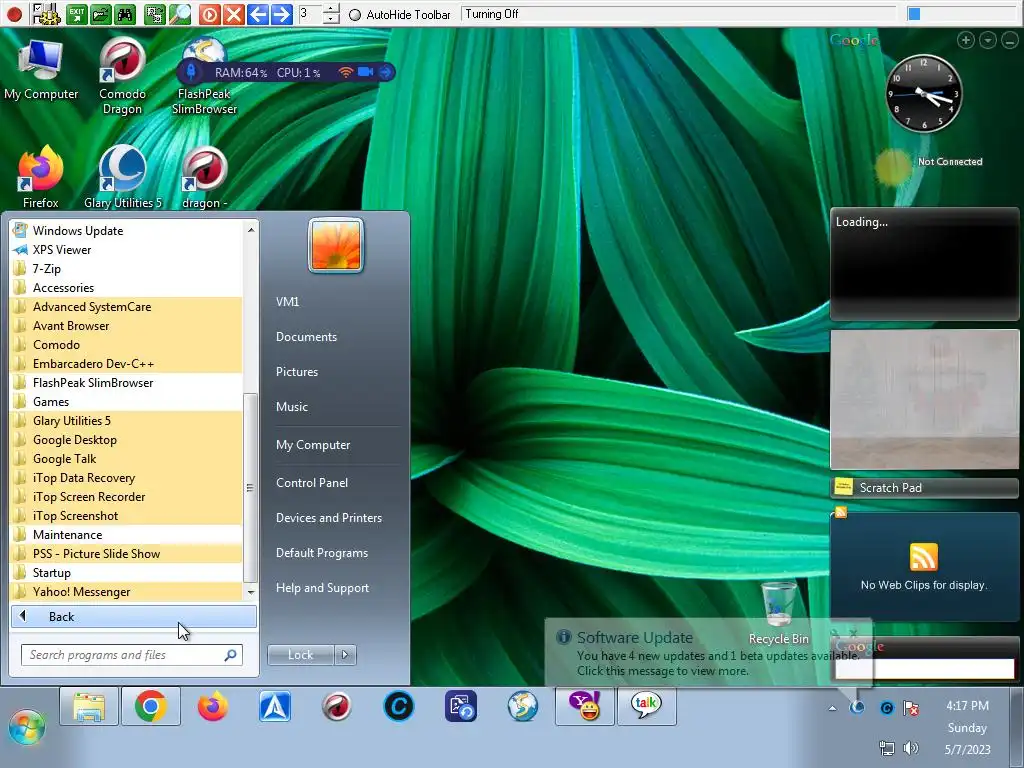Open the checklist settings icon in the top toolbar

tap(46, 14)
